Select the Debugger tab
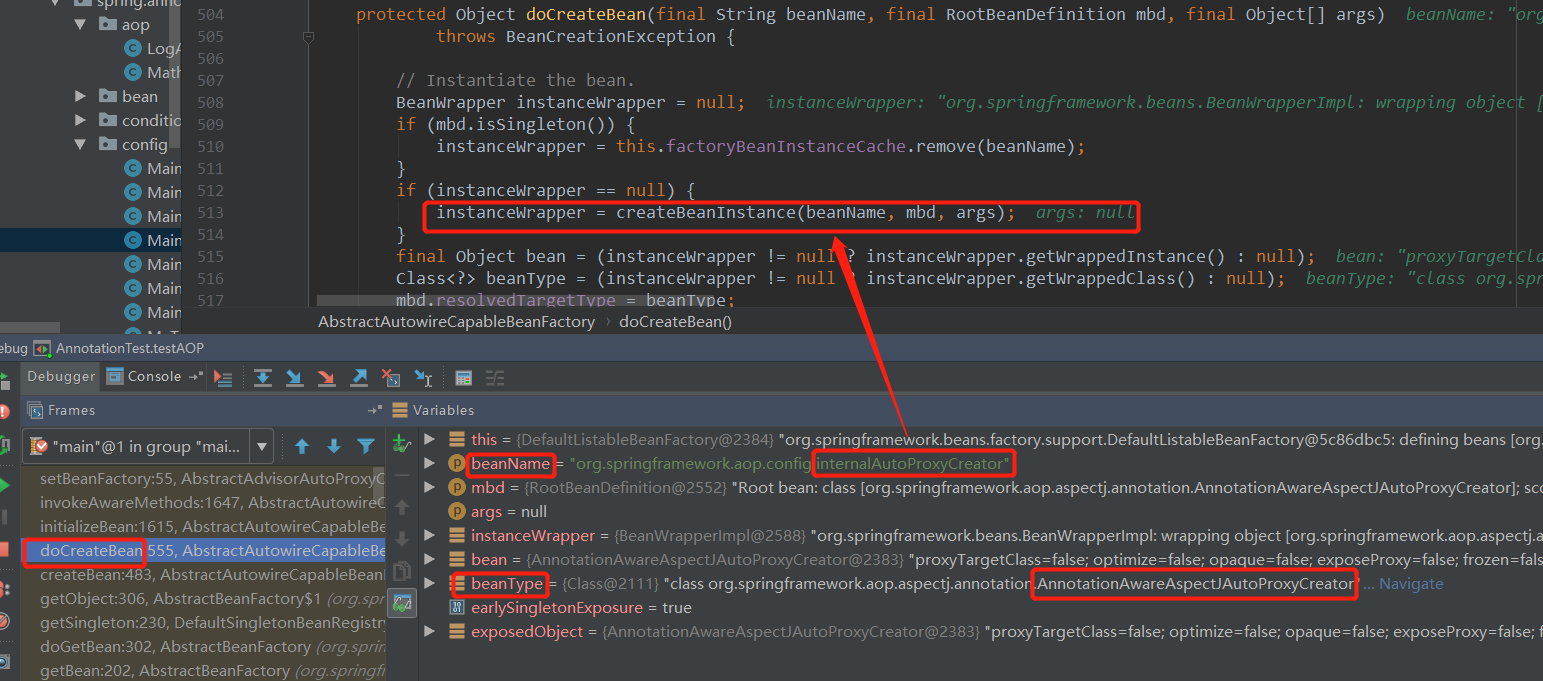 pos(60,376)
